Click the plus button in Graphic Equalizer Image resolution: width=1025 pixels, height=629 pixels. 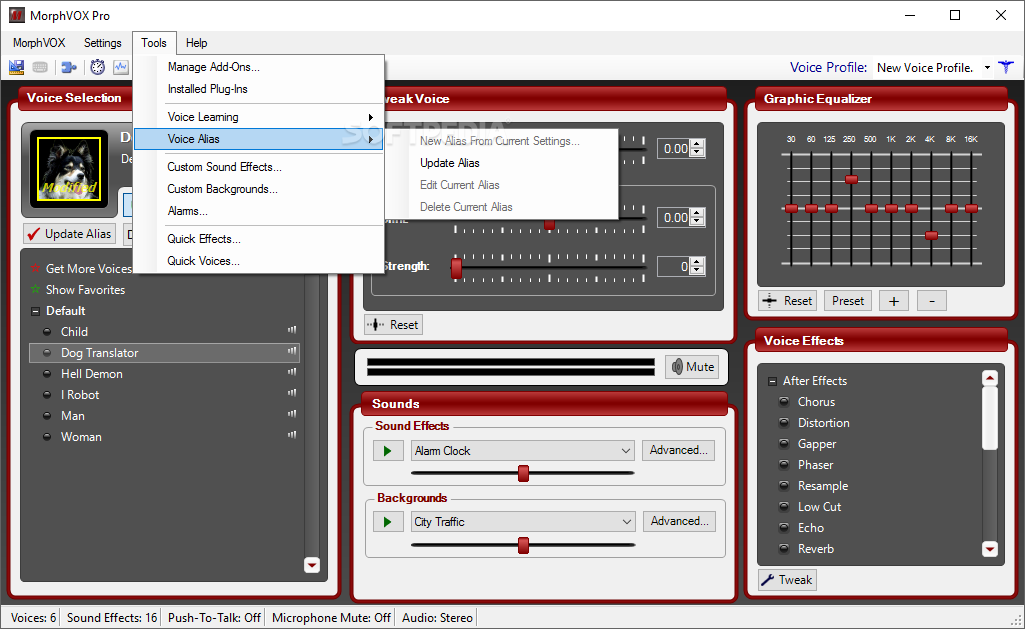coord(894,301)
